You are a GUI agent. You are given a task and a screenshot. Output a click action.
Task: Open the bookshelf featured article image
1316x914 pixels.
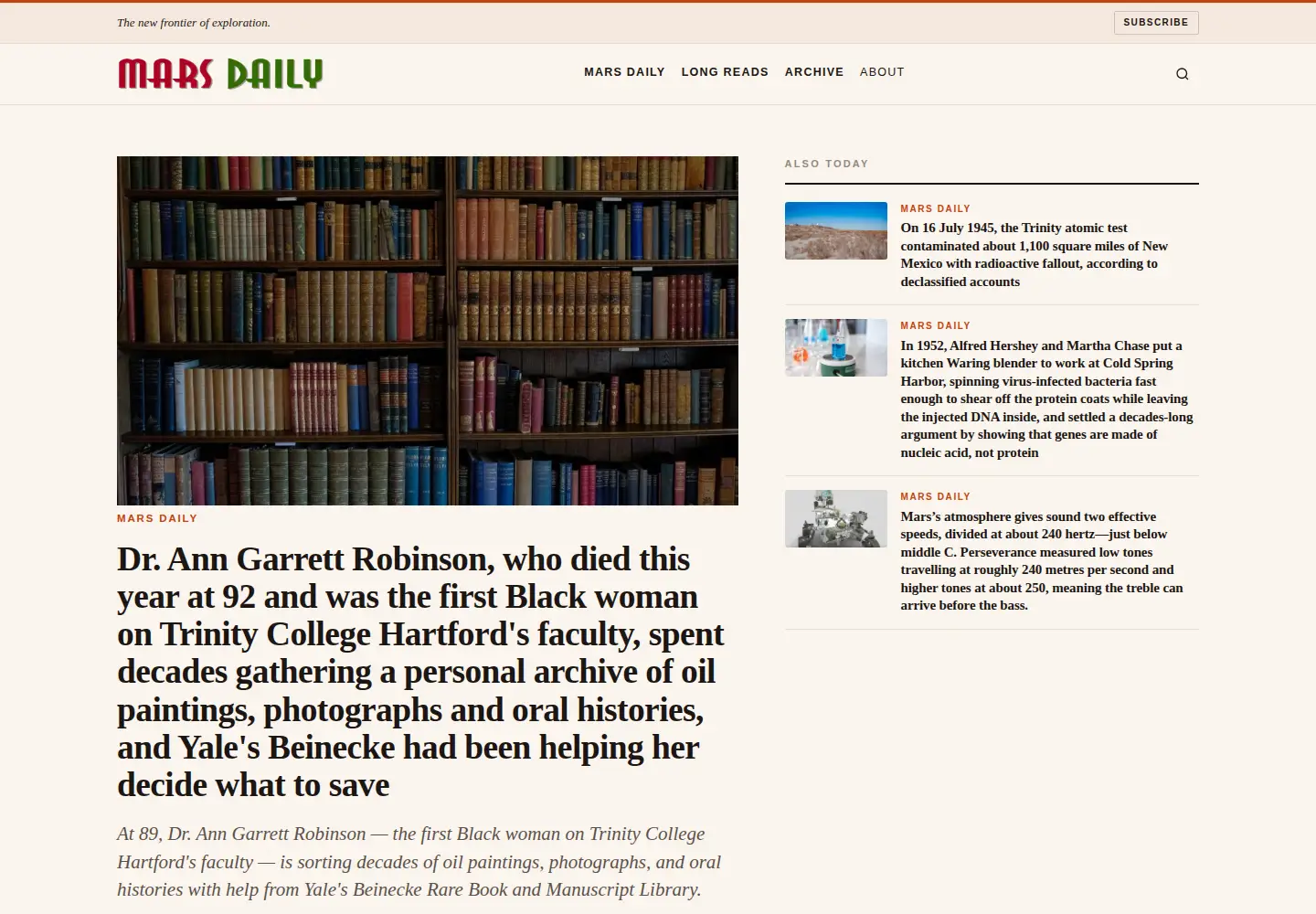tap(428, 331)
